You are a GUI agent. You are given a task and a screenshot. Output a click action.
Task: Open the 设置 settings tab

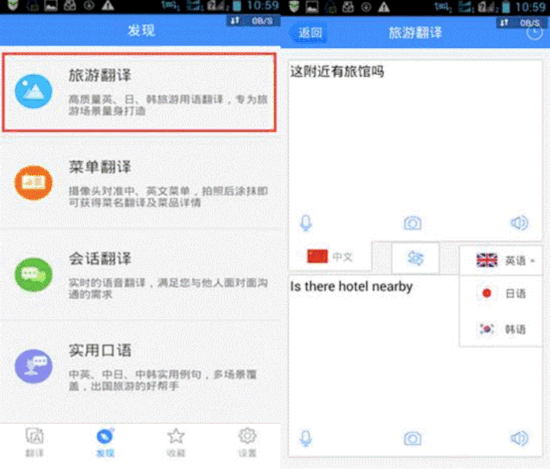[x=247, y=443]
